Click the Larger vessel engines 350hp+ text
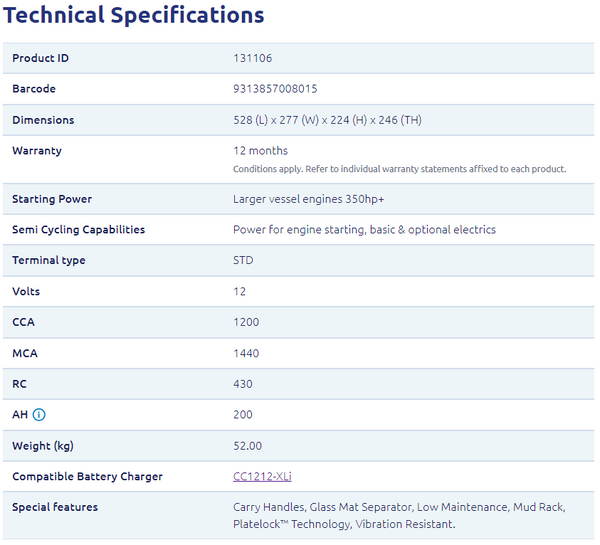The width and height of the screenshot is (600, 545). pyautogui.click(x=308, y=199)
